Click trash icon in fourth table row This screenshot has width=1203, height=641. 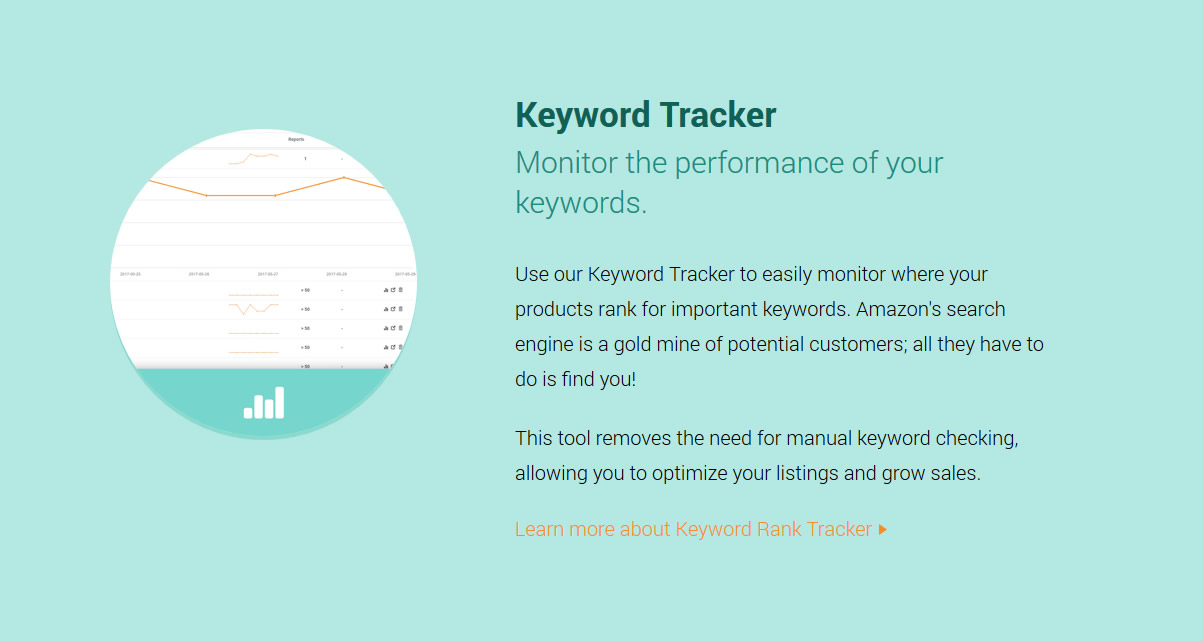pyautogui.click(x=401, y=347)
